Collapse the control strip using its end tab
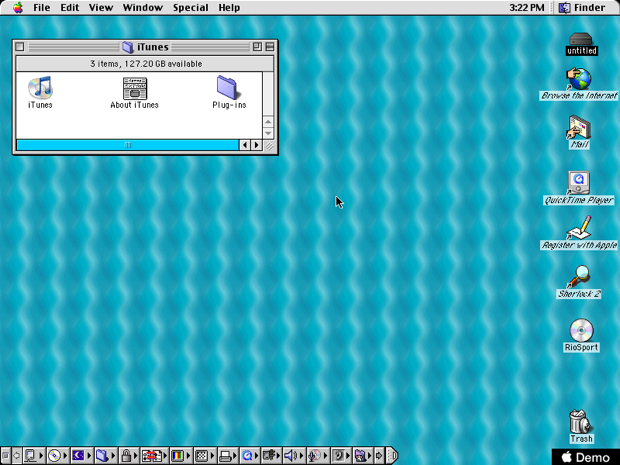This screenshot has width=620, height=465. point(391,456)
